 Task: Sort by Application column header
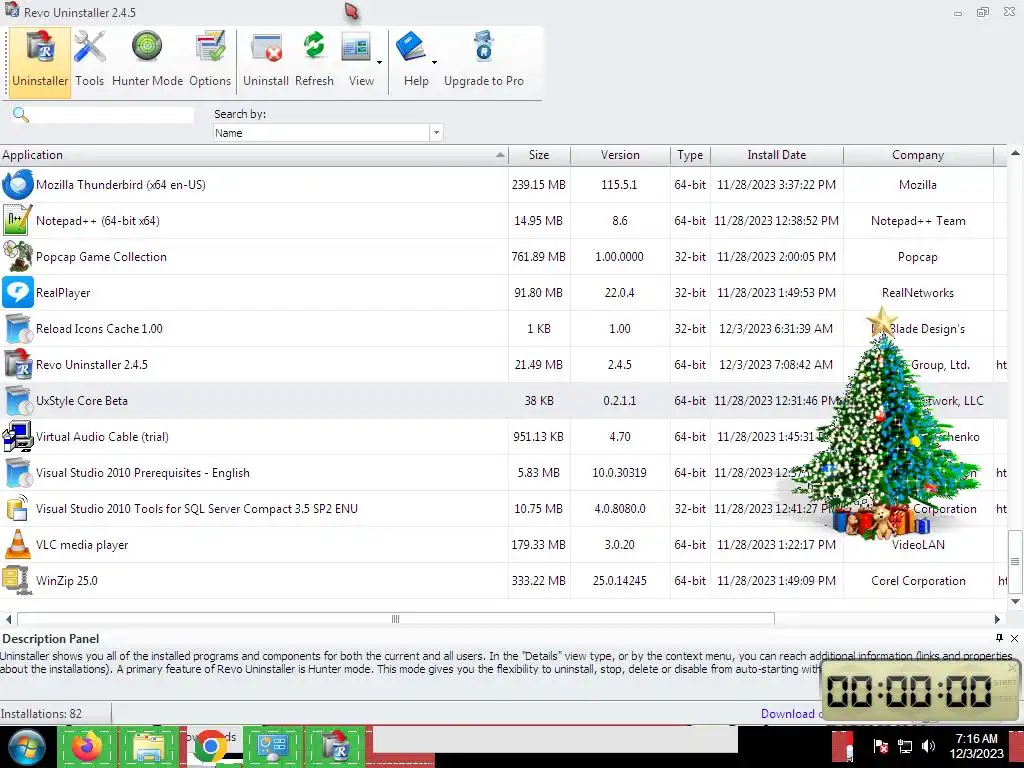(254, 155)
